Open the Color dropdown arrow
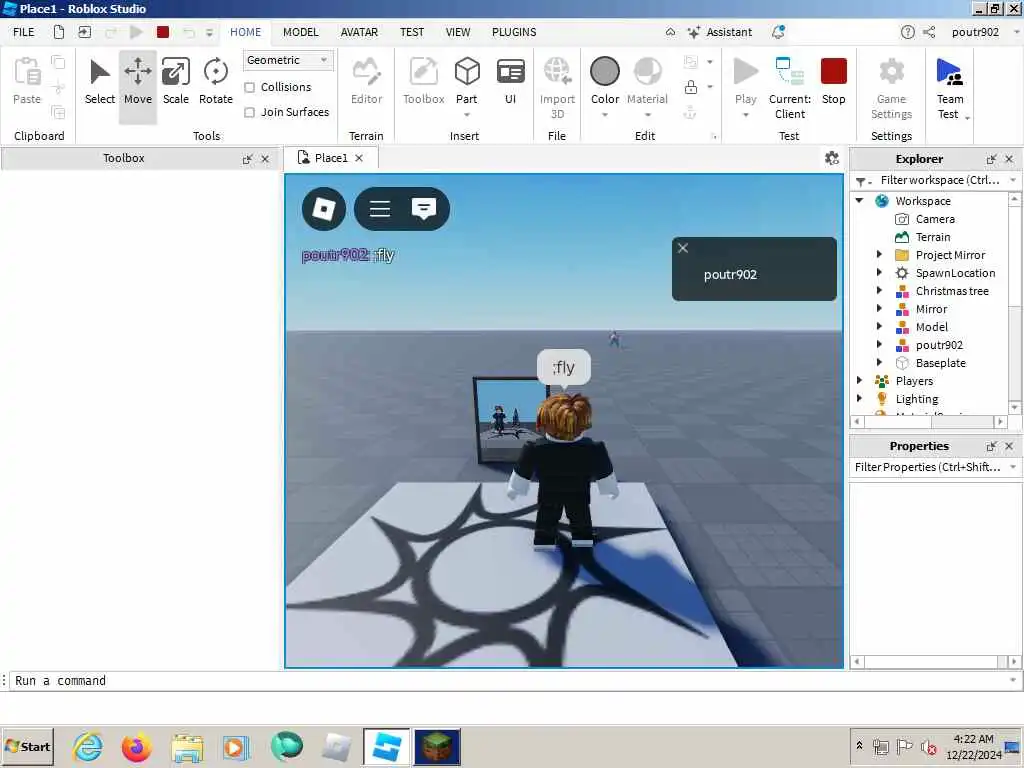This screenshot has height=768, width=1024. pos(605,115)
